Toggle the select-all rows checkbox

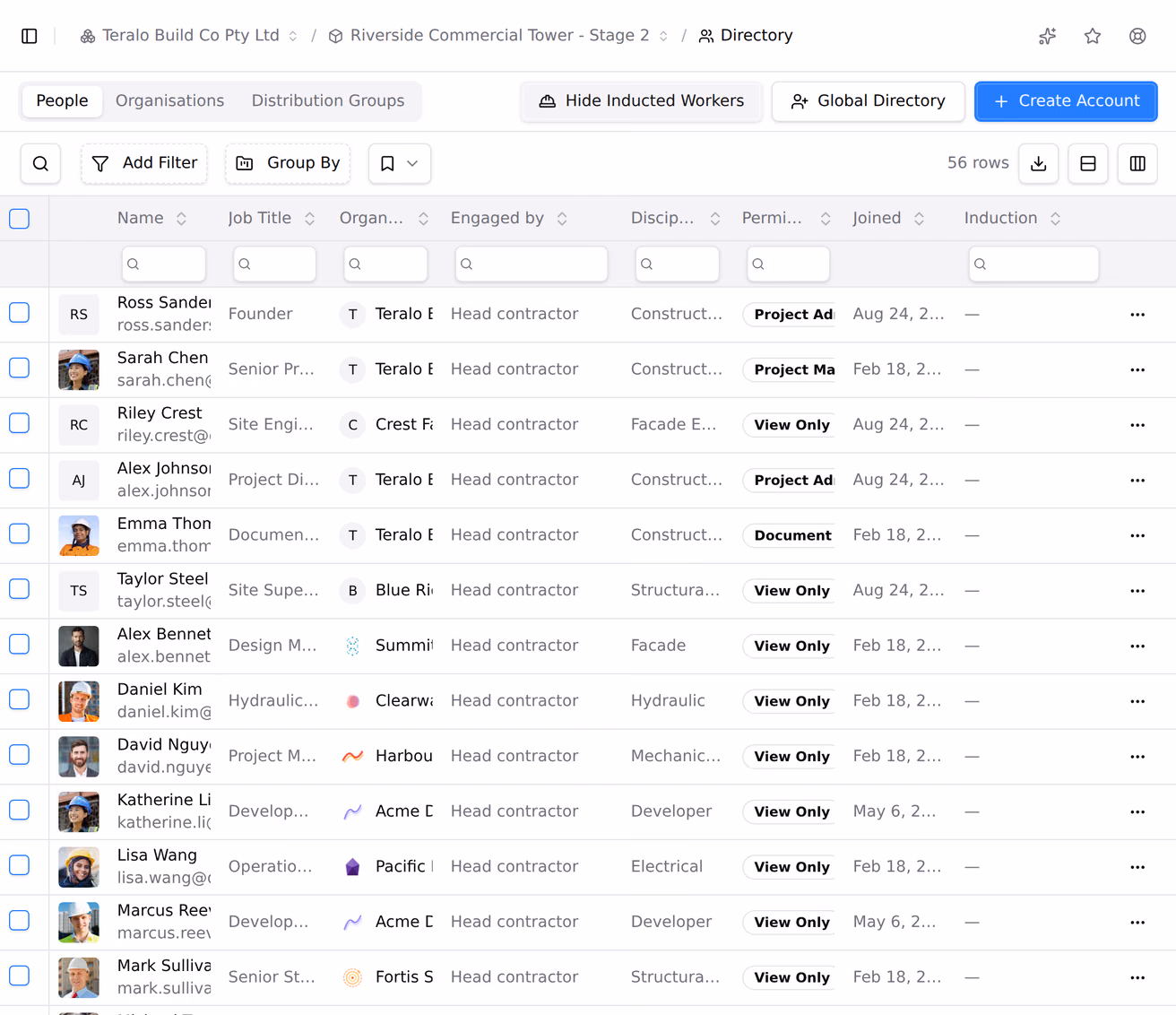click(x=20, y=219)
